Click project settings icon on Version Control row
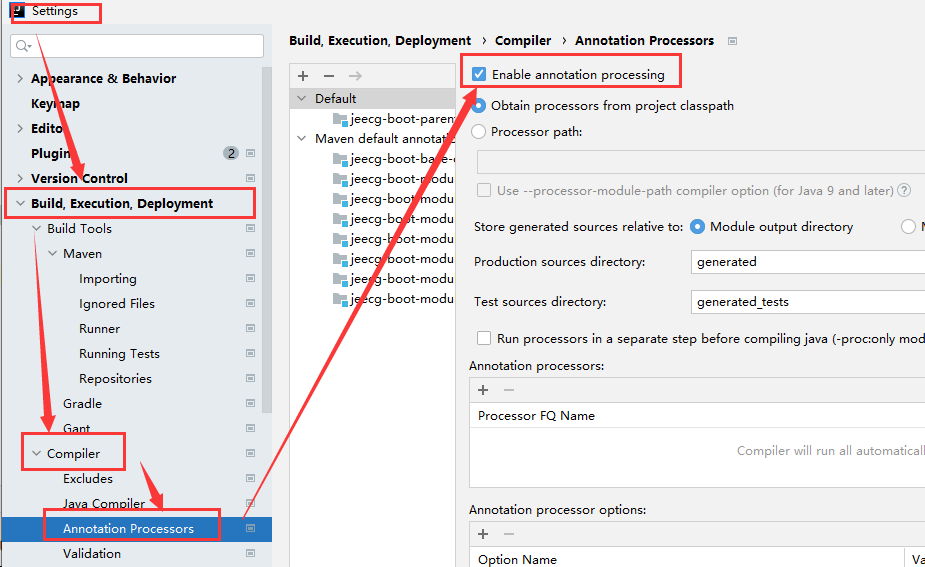Viewport: 925px width, 567px height. [251, 178]
